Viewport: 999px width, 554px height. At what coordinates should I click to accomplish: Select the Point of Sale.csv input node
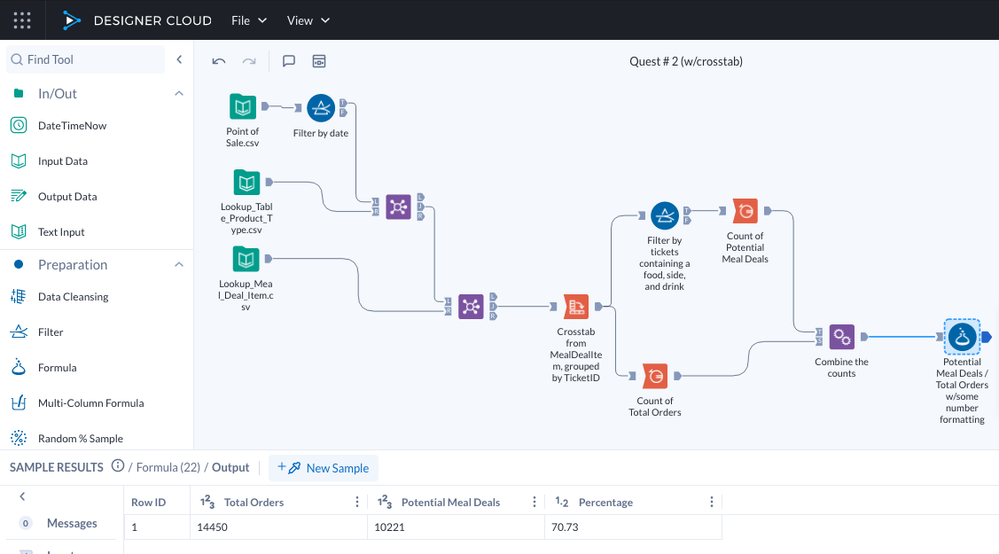click(242, 107)
